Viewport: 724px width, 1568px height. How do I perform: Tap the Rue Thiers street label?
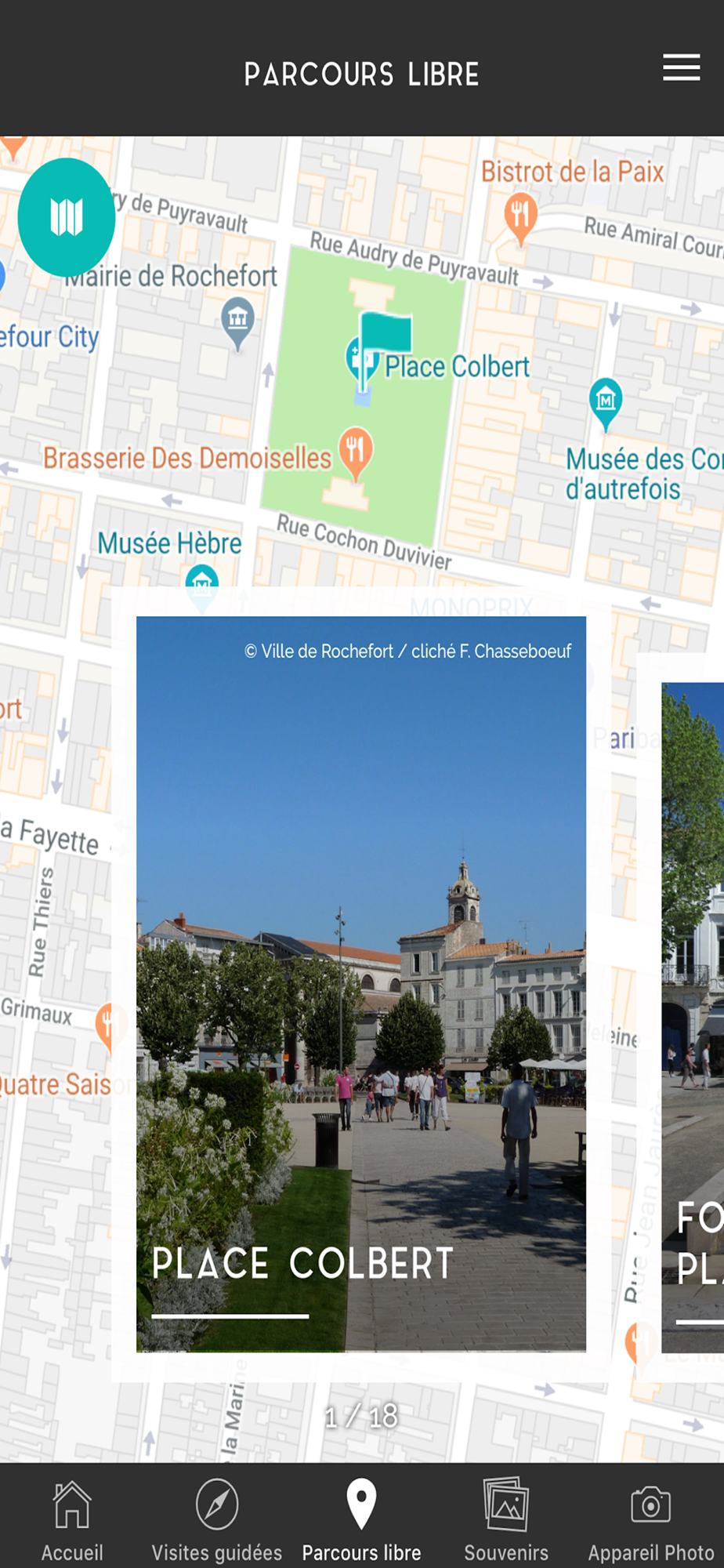[x=41, y=922]
